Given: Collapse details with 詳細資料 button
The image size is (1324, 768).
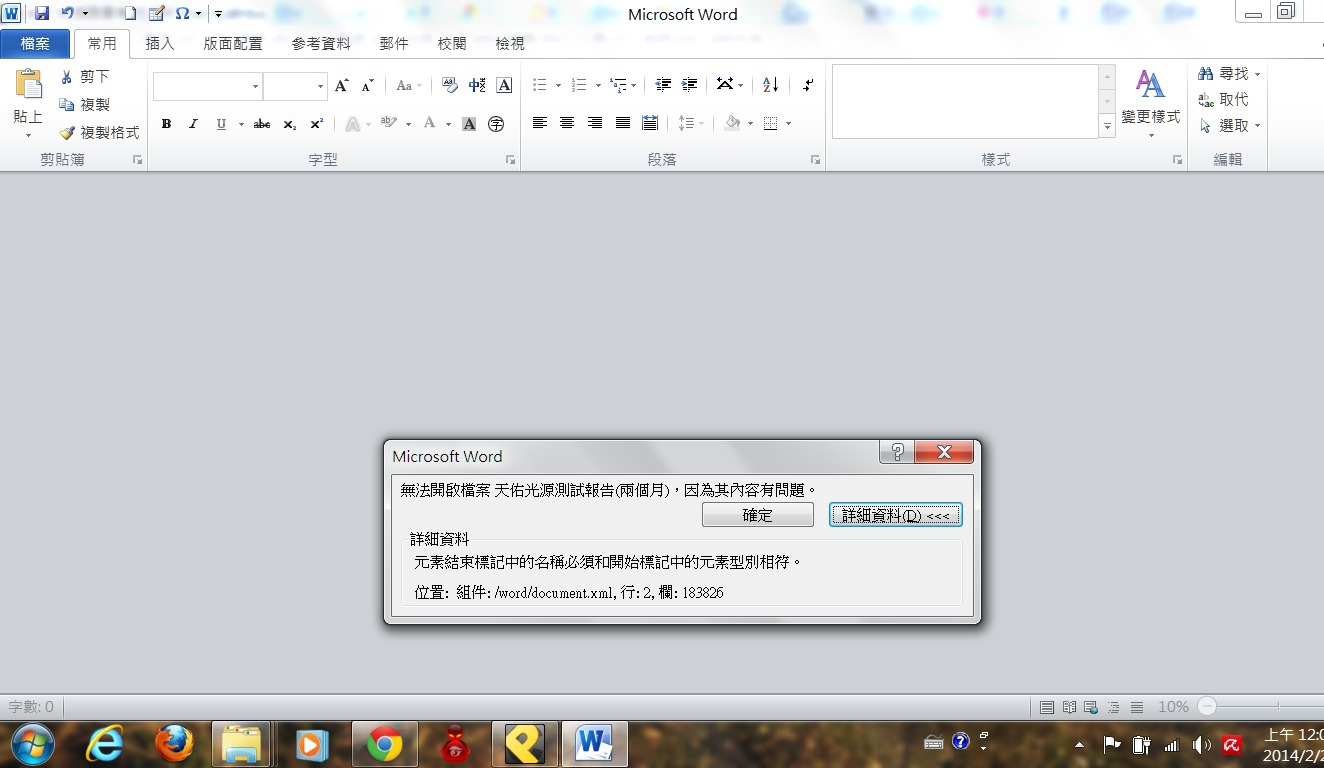Looking at the screenshot, I should coord(895,515).
